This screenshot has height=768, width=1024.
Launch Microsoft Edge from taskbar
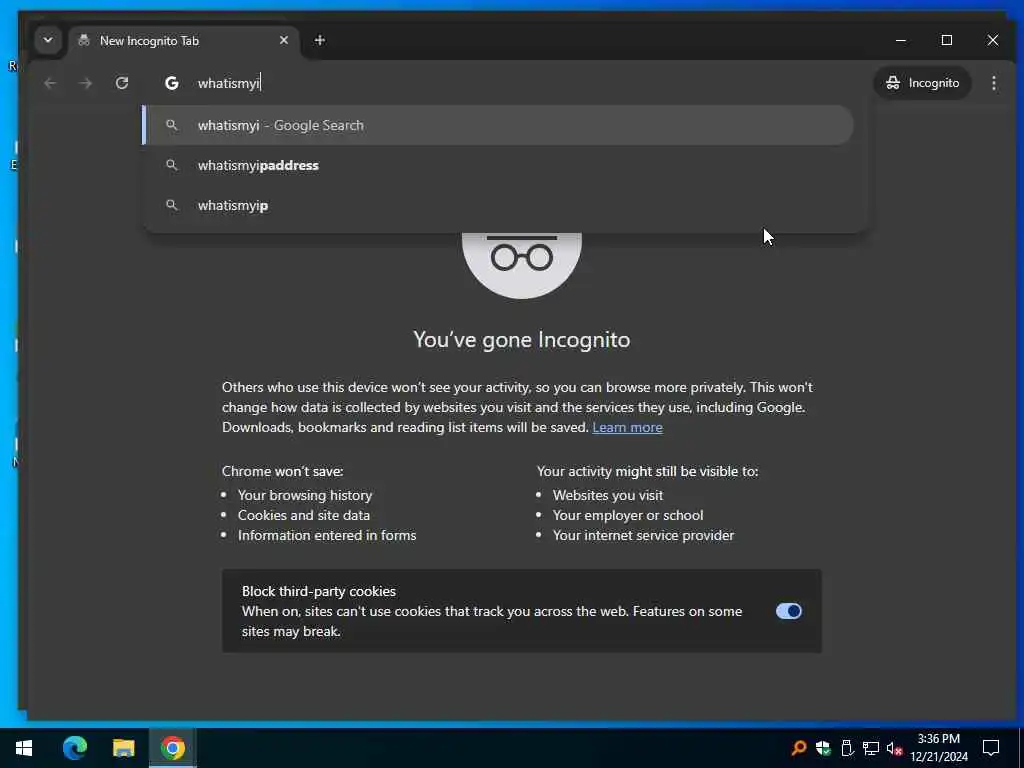(x=74, y=748)
